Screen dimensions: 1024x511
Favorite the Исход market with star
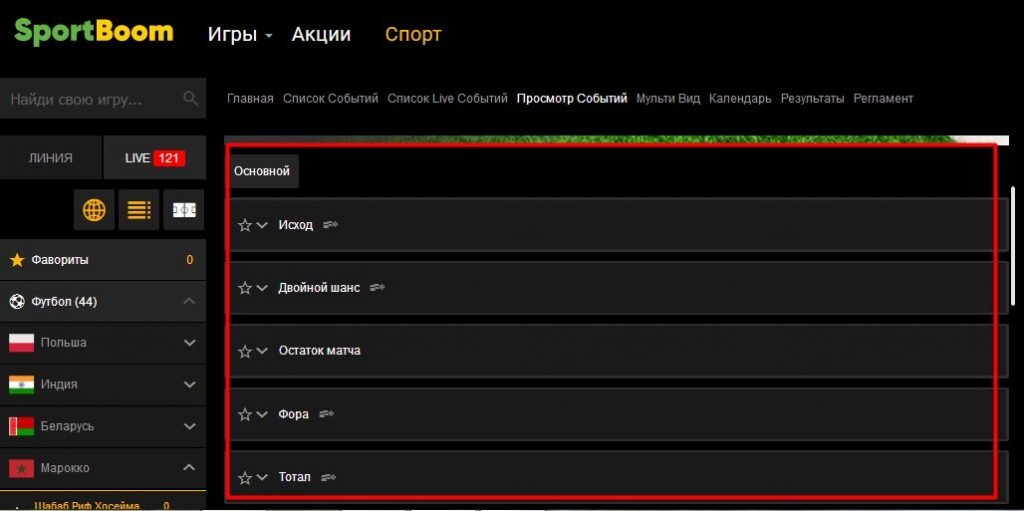245,225
